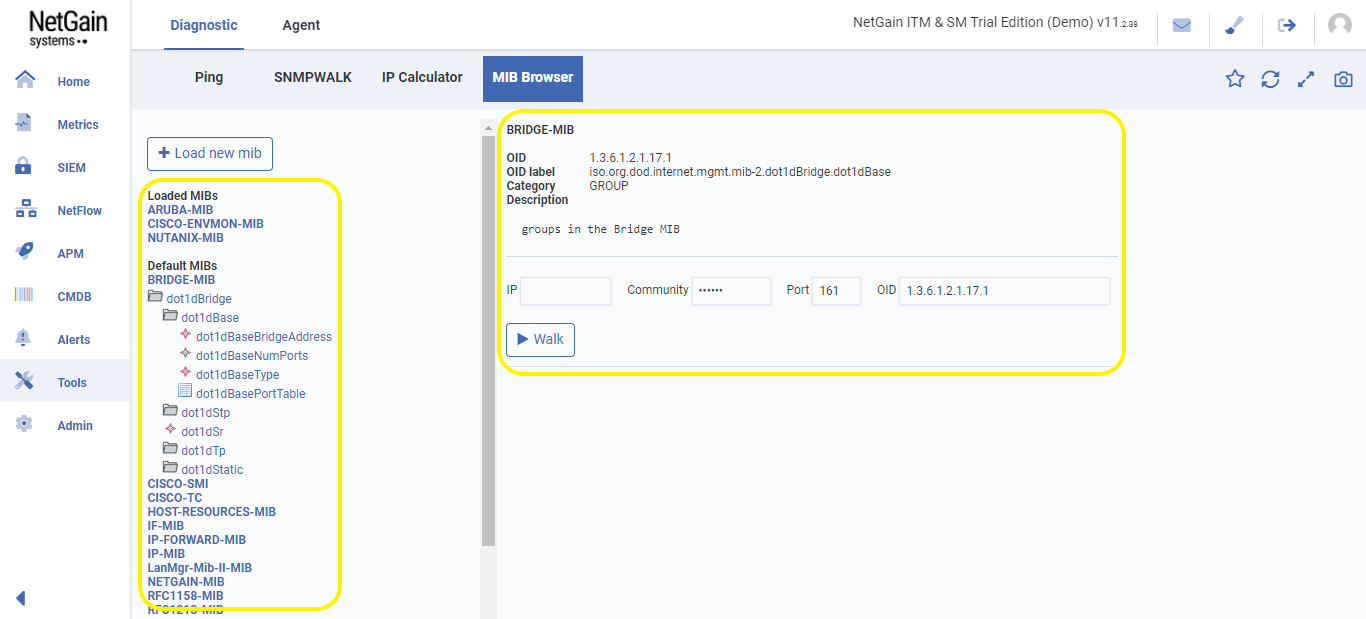The height and width of the screenshot is (619, 1366).
Task: Switch to the Agent tab
Action: click(301, 25)
